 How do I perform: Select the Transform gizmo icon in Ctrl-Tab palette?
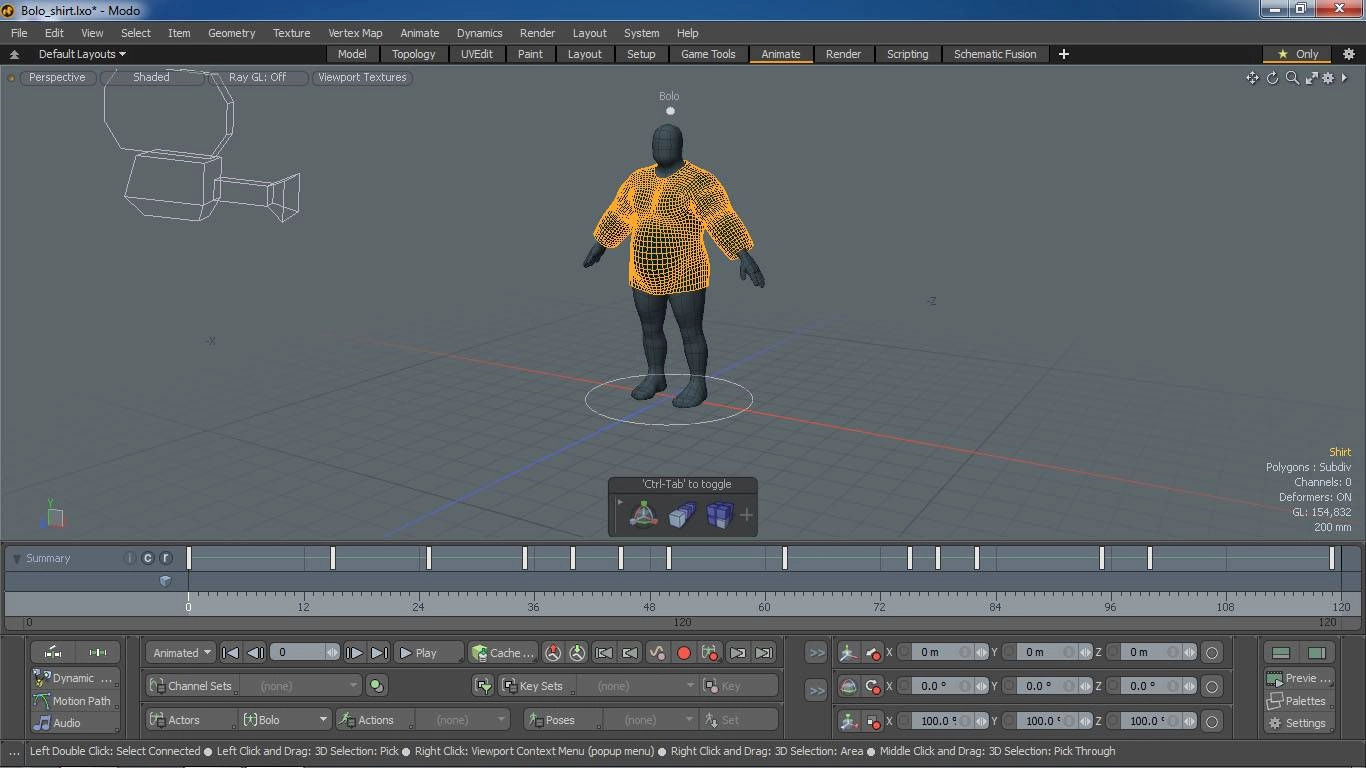[643, 515]
